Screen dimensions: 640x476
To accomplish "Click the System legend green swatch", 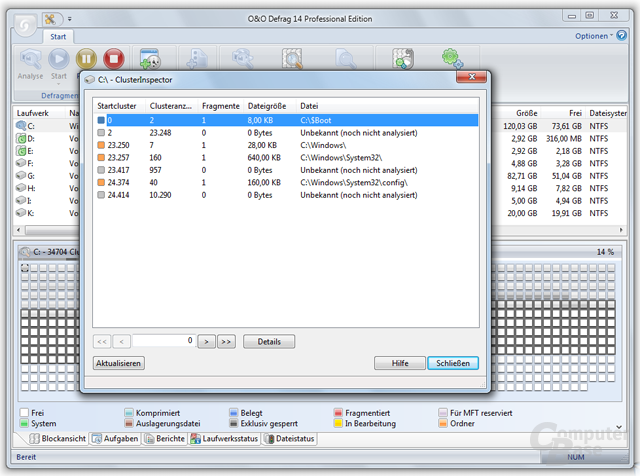I will coord(24,423).
